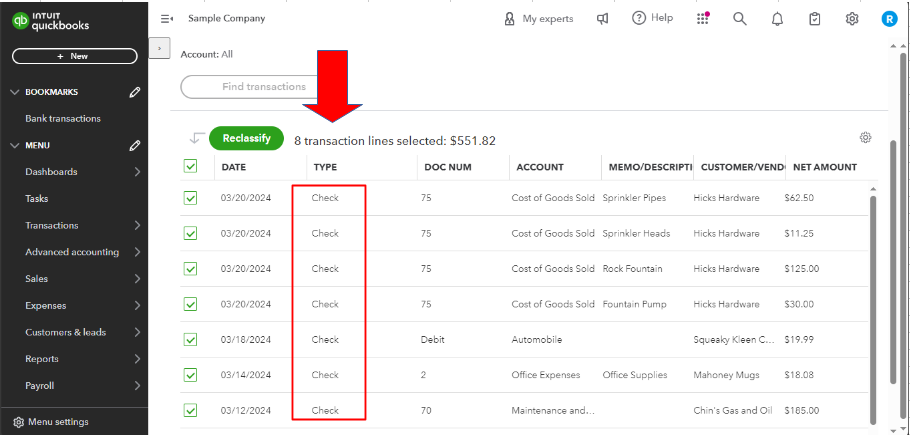Sort by the DATE column header
Viewport: 910px width, 435px height.
pyautogui.click(x=234, y=167)
